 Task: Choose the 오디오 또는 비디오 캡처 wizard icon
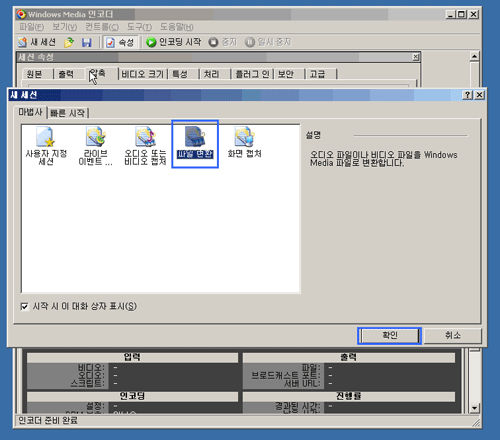[145, 146]
